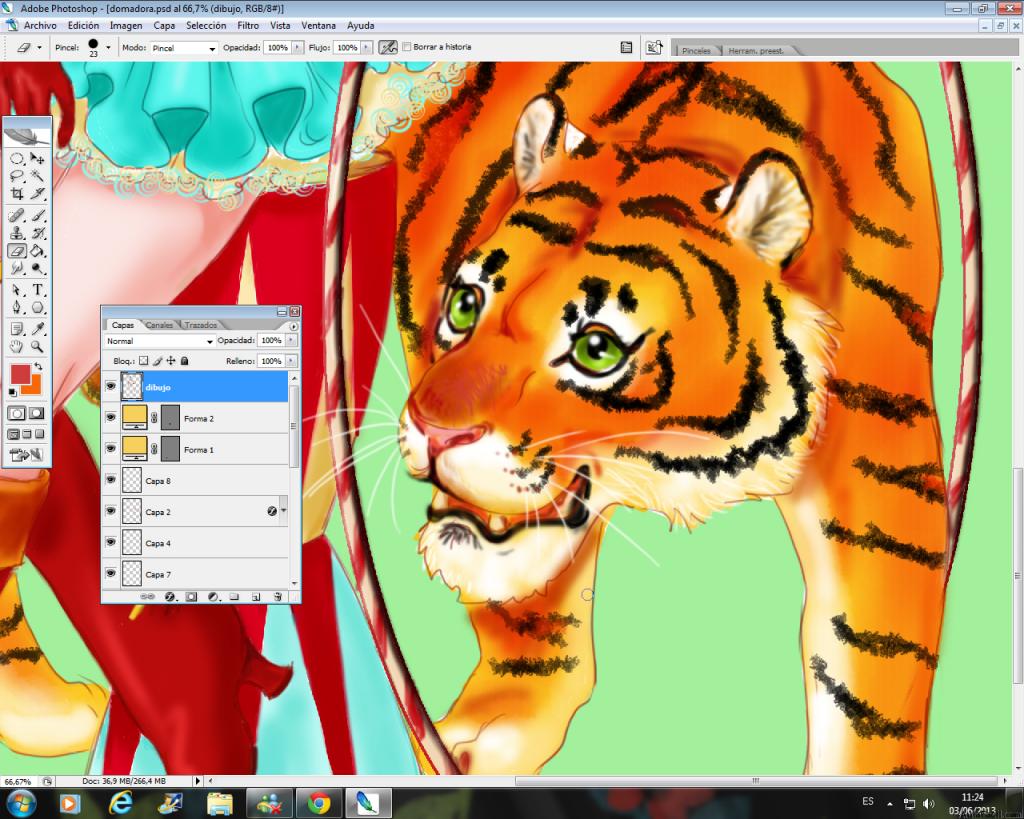Select the Hand tool
1024x819 pixels.
coord(17,346)
